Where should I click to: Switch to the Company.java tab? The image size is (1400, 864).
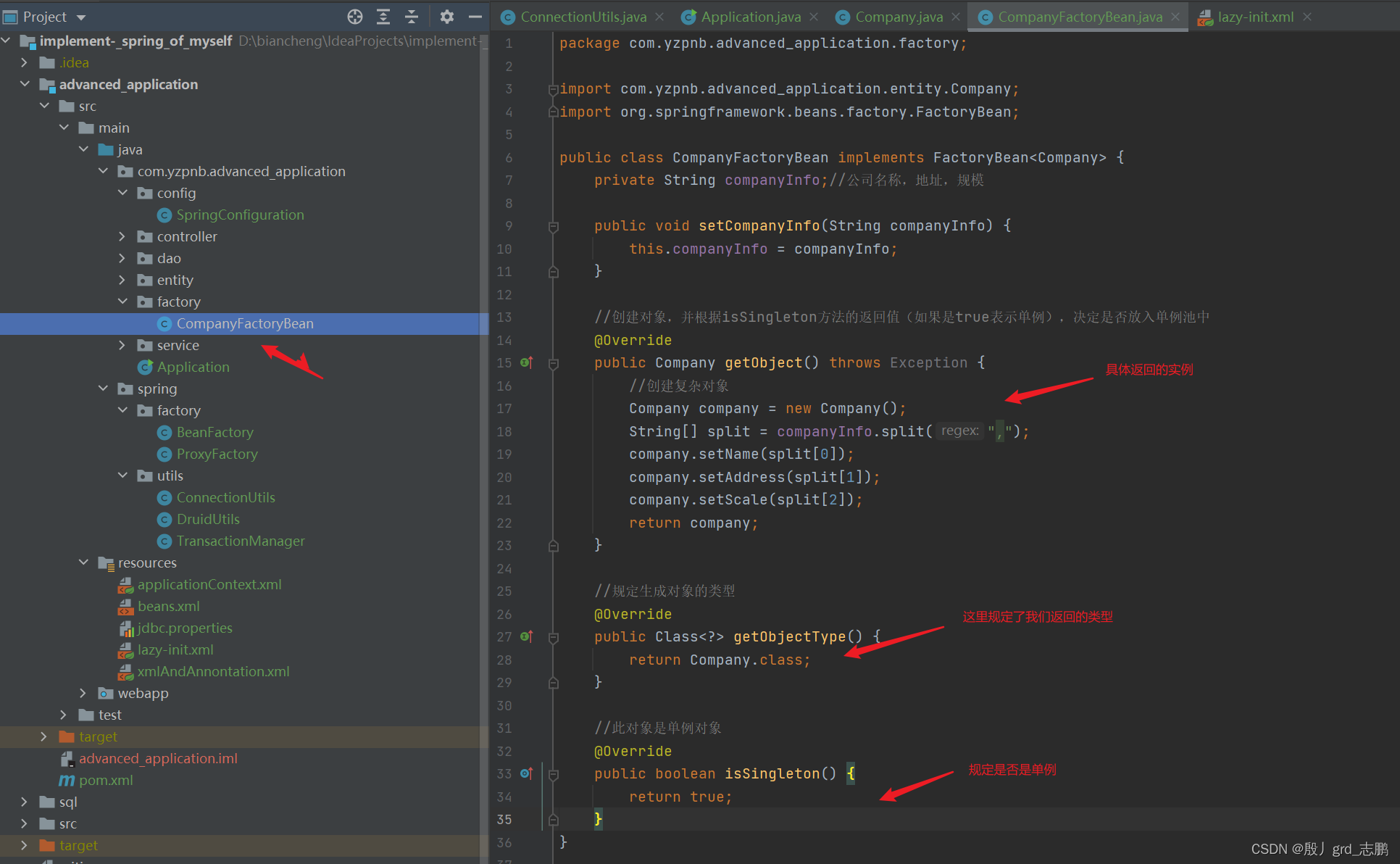click(899, 17)
